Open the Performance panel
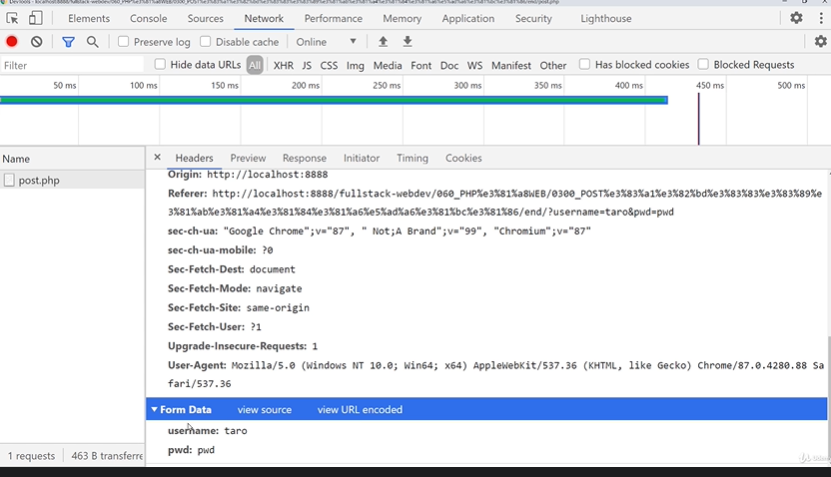 (333, 19)
